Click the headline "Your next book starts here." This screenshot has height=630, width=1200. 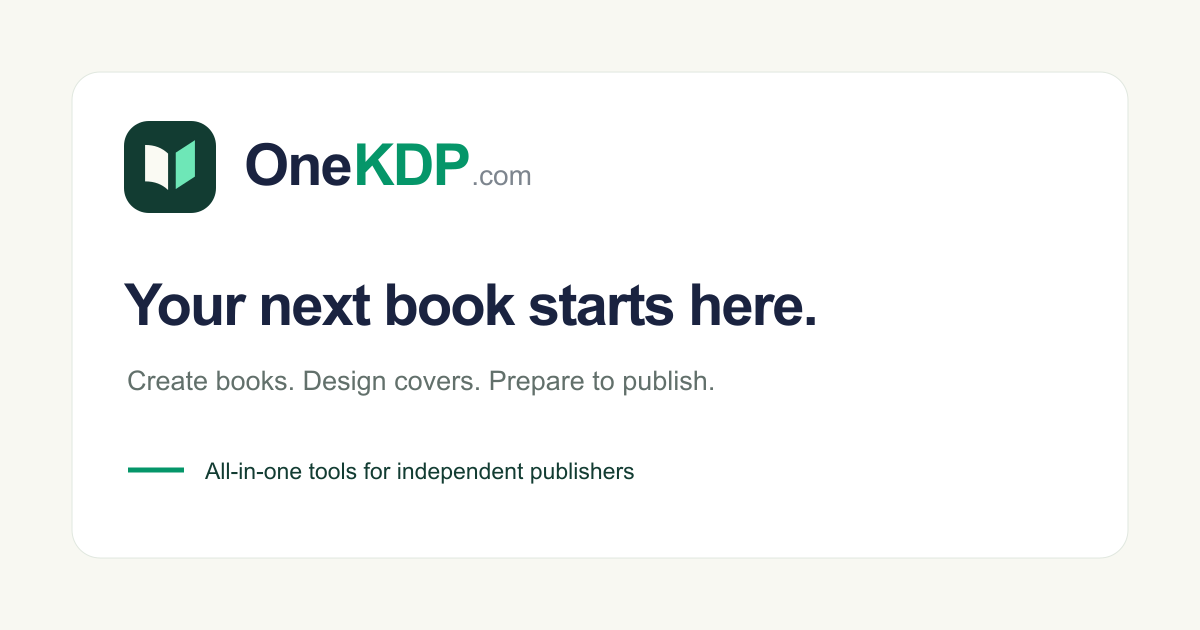(x=470, y=305)
